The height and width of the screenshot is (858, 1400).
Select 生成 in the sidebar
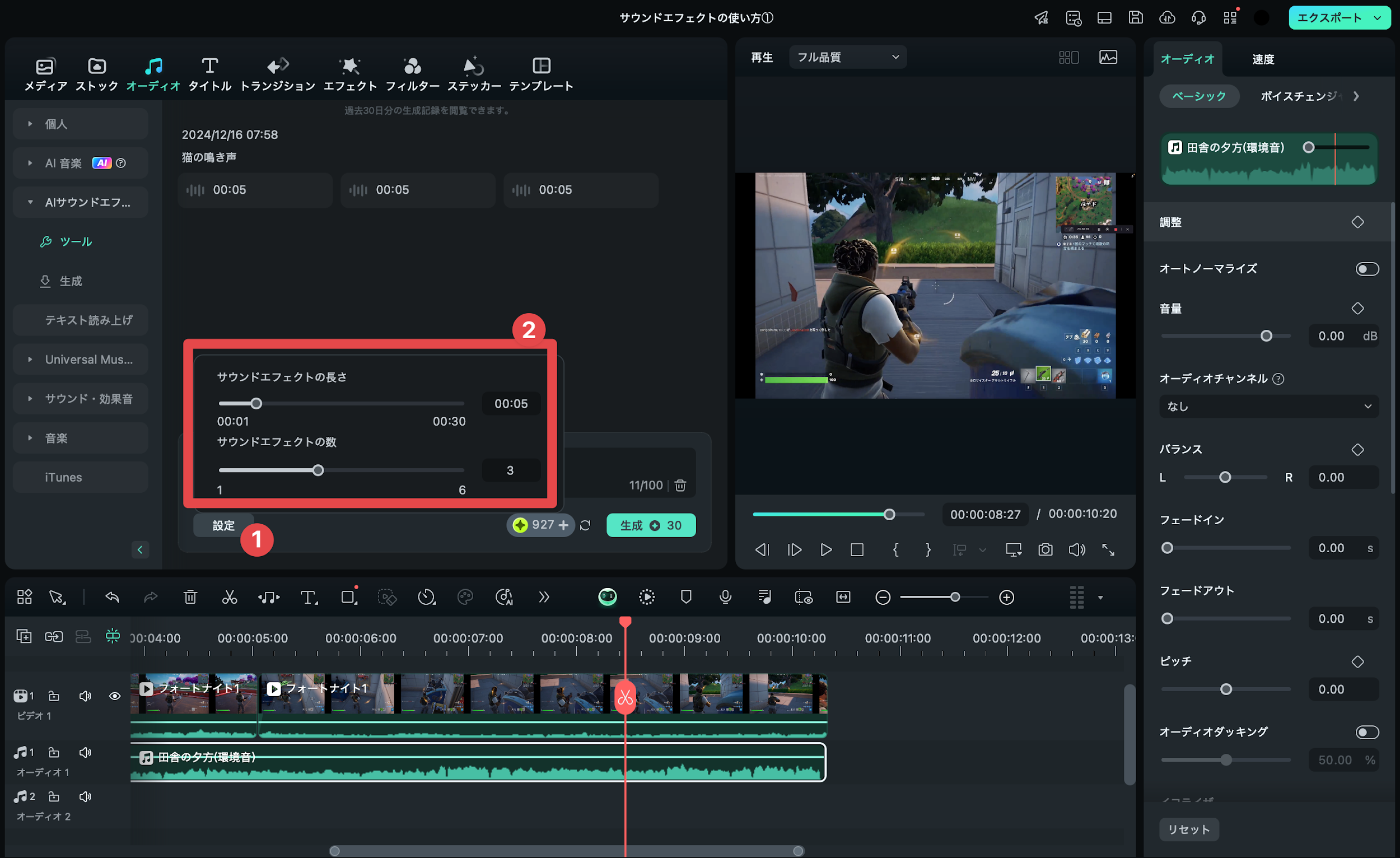(x=62, y=281)
